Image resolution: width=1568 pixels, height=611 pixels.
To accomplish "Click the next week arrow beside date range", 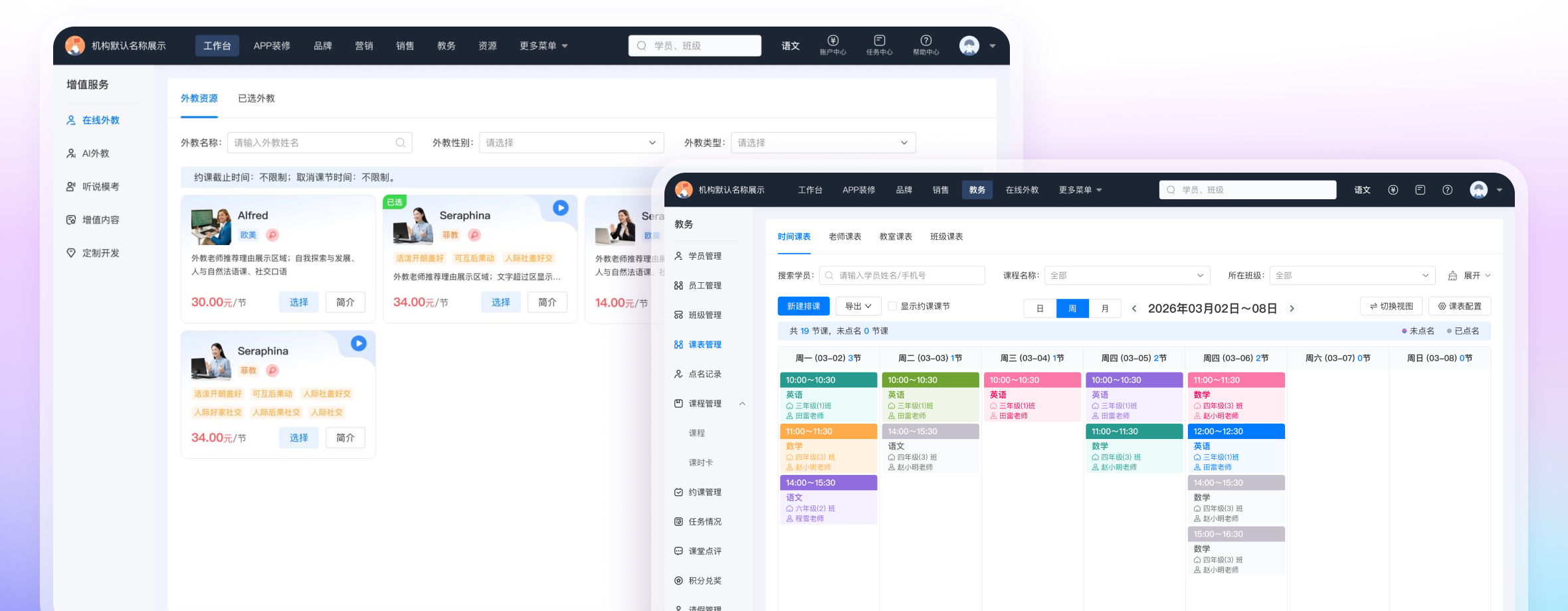I will pos(1292,308).
